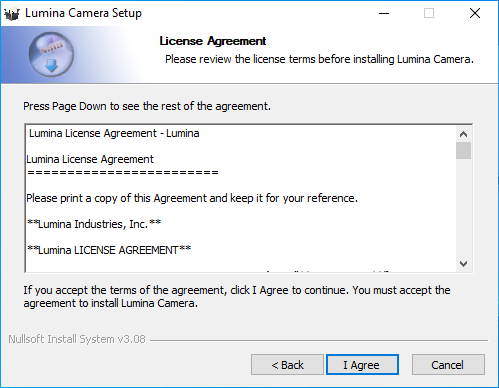Click the License Agreement heading
The height and width of the screenshot is (388, 499).
pos(213,41)
